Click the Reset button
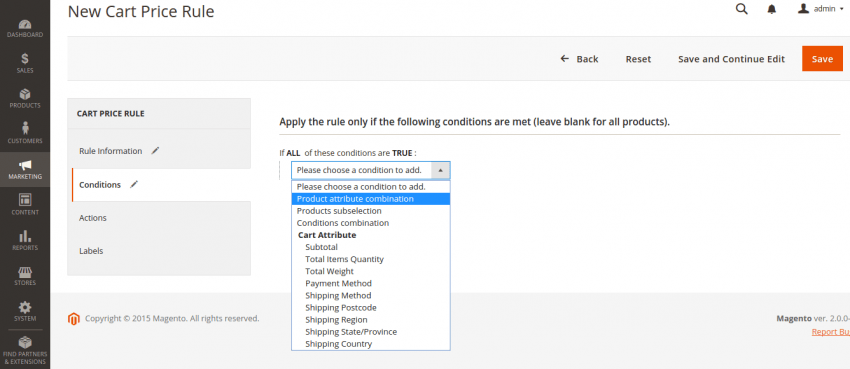Viewport: 850px width, 369px height. [x=638, y=59]
